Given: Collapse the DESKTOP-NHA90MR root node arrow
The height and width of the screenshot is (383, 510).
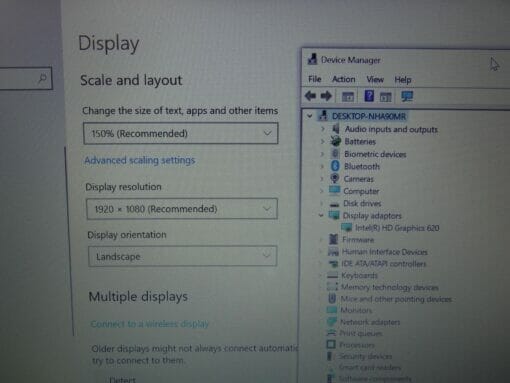Looking at the screenshot, I should pyautogui.click(x=310, y=116).
